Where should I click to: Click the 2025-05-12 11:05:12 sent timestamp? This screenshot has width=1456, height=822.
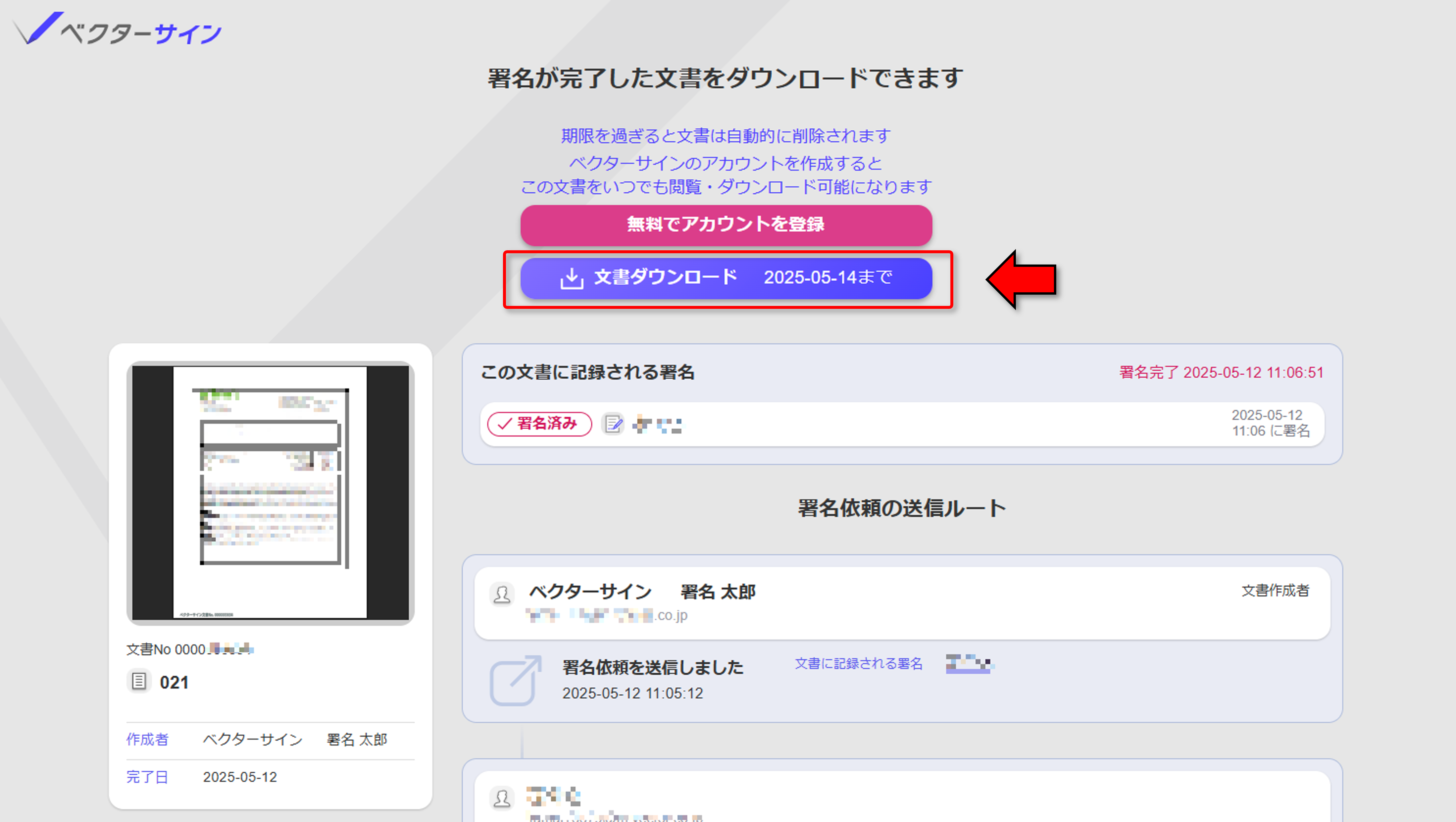632,693
